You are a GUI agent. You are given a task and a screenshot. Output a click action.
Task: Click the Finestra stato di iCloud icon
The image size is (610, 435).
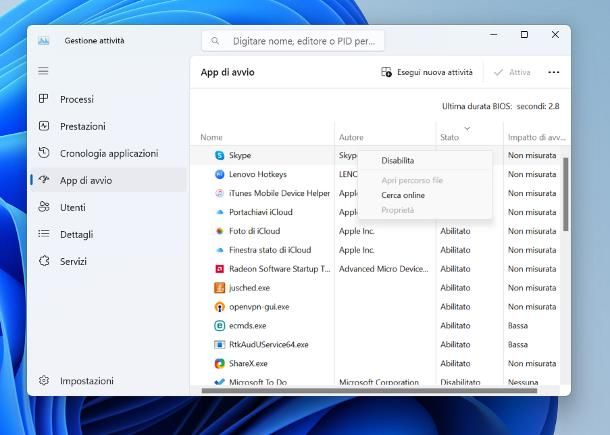[219, 250]
